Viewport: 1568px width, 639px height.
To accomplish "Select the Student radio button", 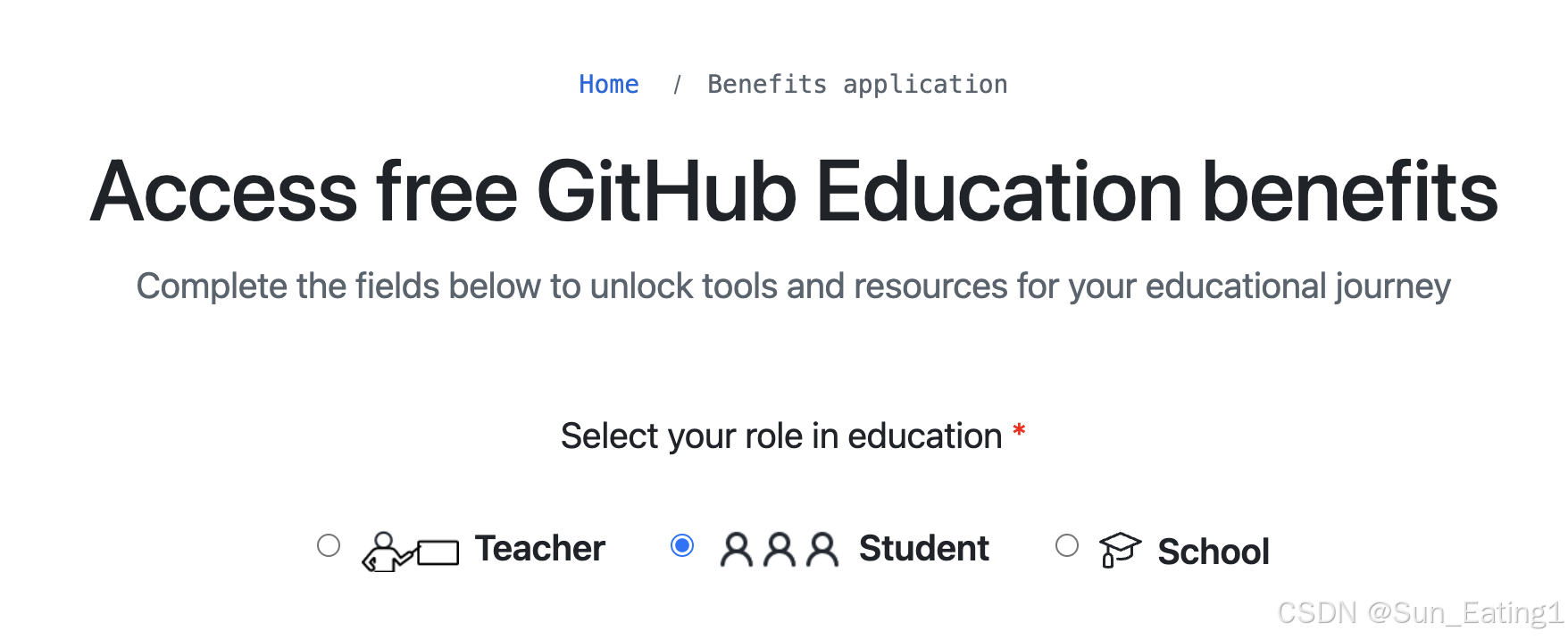I will pos(682,544).
